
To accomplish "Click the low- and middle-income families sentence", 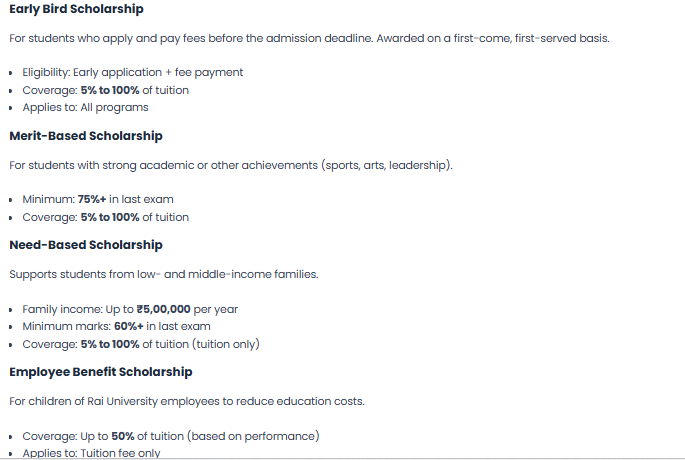I will 164,274.
